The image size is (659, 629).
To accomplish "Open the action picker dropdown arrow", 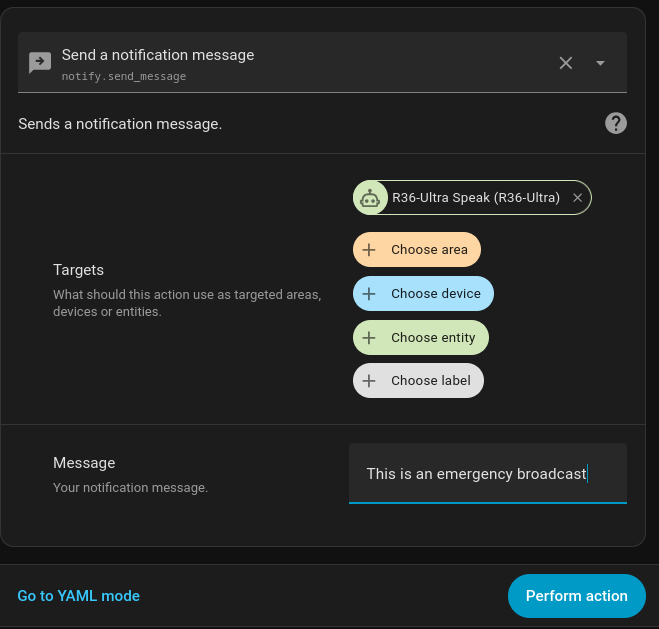I will click(600, 63).
